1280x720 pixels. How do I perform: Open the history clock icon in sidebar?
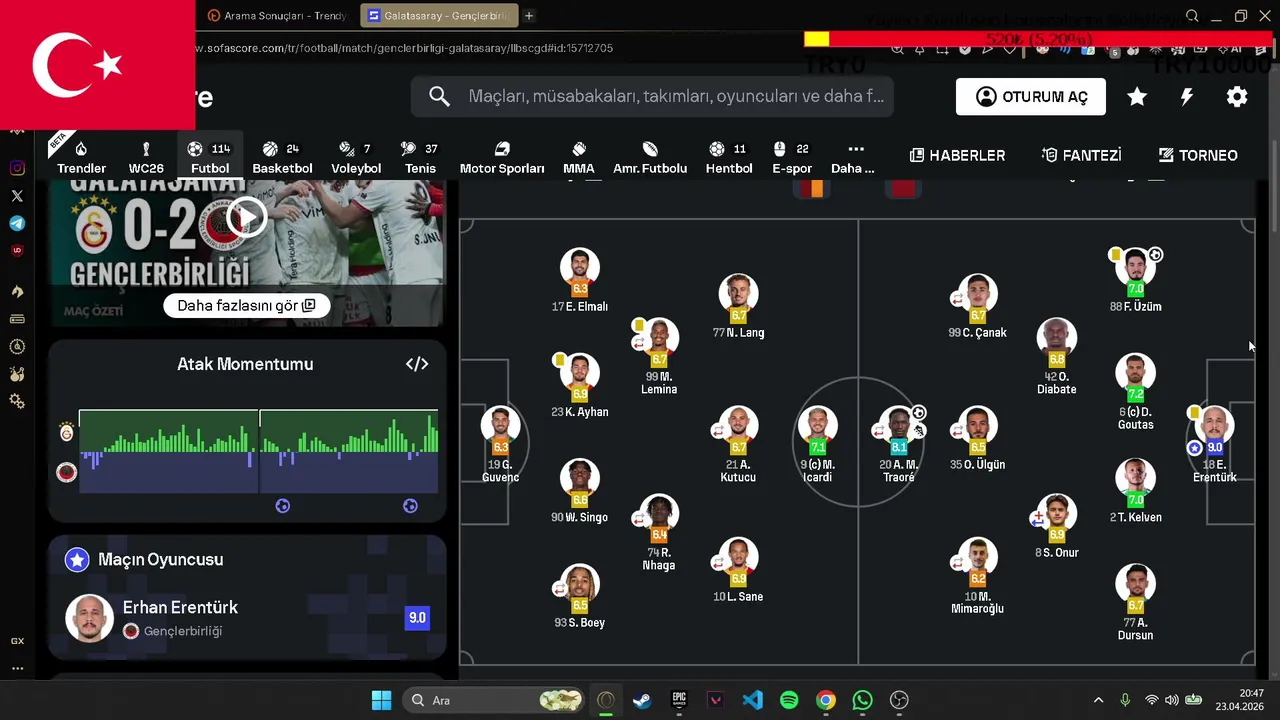click(17, 346)
